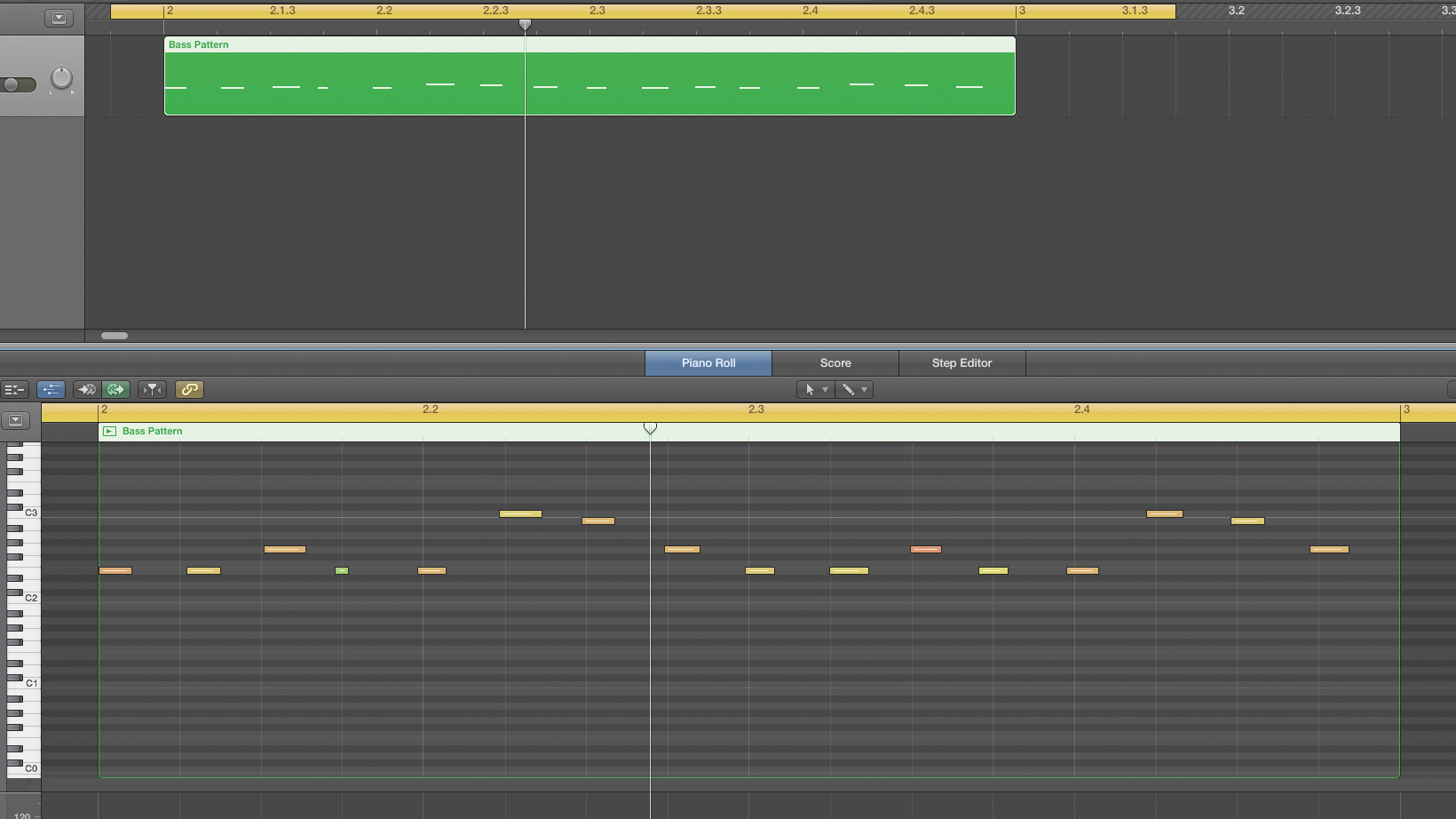Toggle the yellow Link button
The height and width of the screenshot is (819, 1456).
click(189, 389)
